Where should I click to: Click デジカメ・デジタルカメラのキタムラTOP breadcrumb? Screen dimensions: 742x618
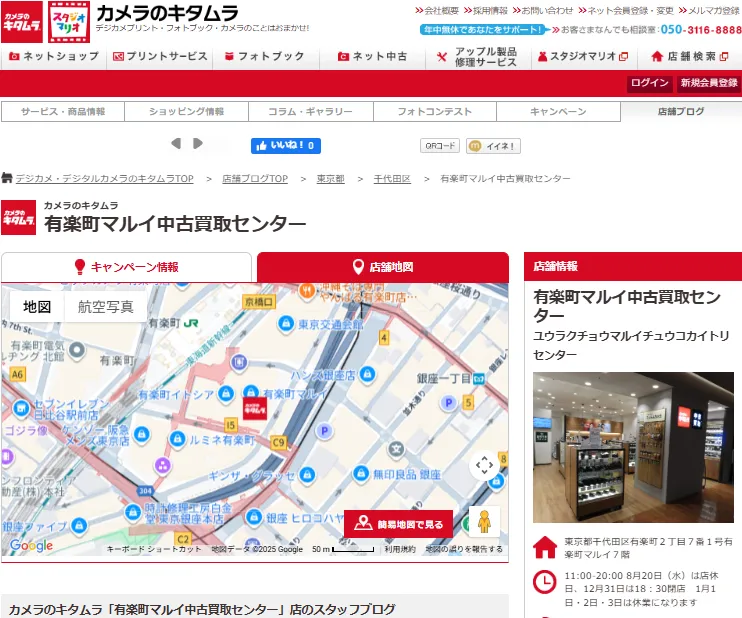[x=105, y=179]
